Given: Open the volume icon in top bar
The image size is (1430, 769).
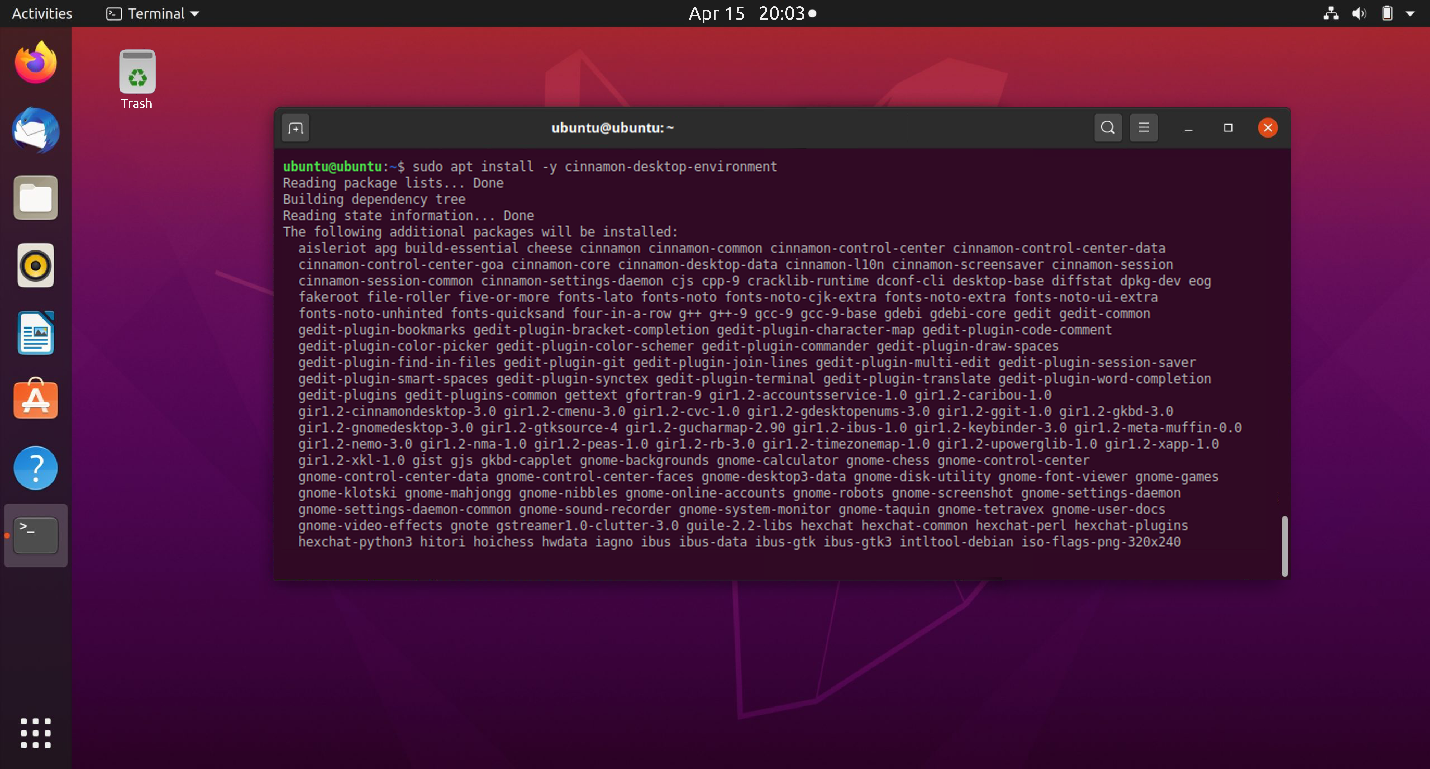Looking at the screenshot, I should pyautogui.click(x=1359, y=13).
